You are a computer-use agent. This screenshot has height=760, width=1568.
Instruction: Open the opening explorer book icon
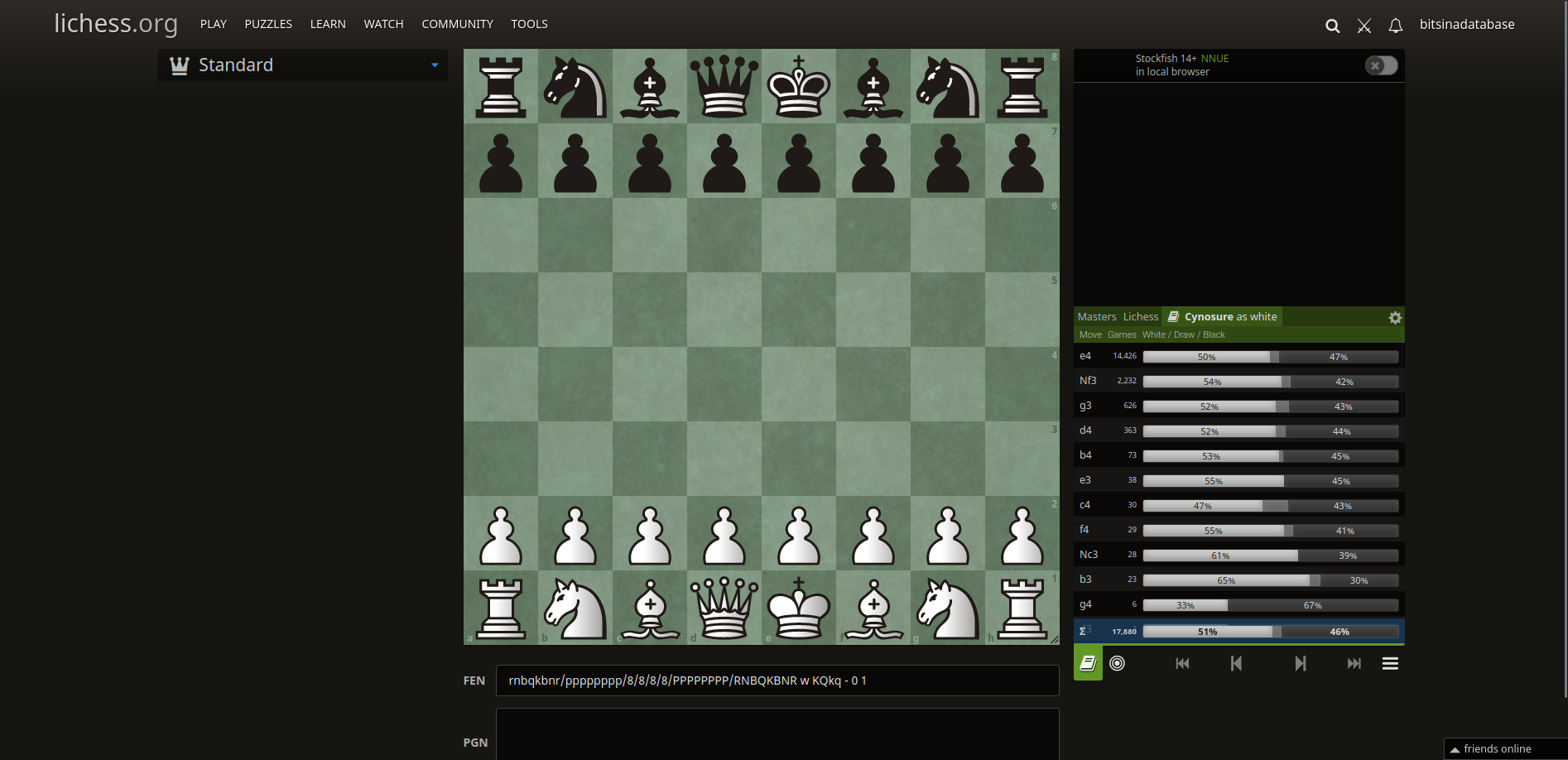pyautogui.click(x=1088, y=663)
